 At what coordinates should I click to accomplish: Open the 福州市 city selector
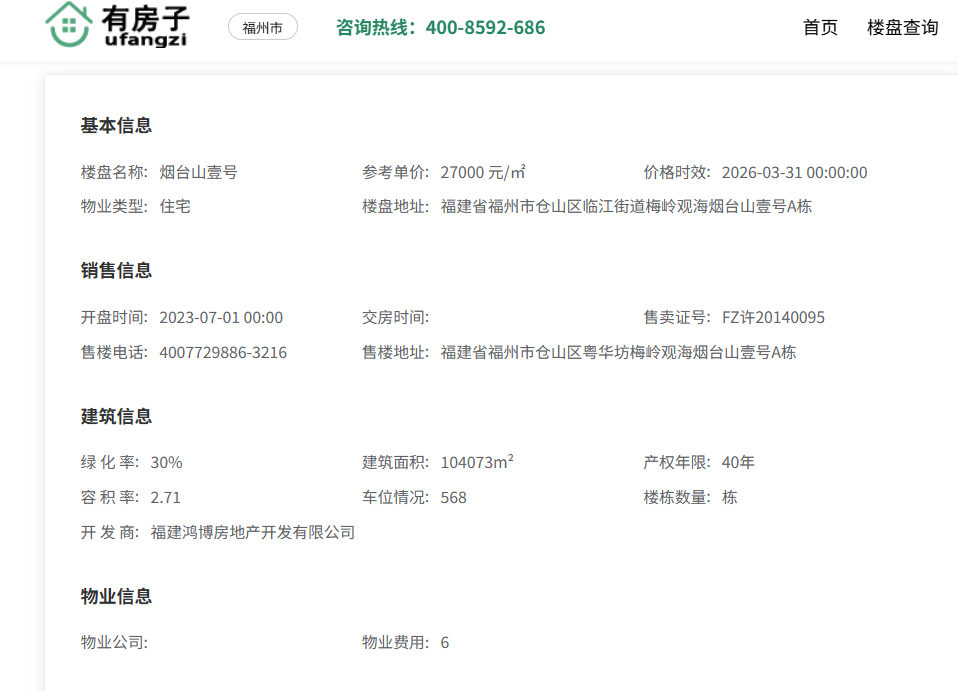[x=262, y=28]
